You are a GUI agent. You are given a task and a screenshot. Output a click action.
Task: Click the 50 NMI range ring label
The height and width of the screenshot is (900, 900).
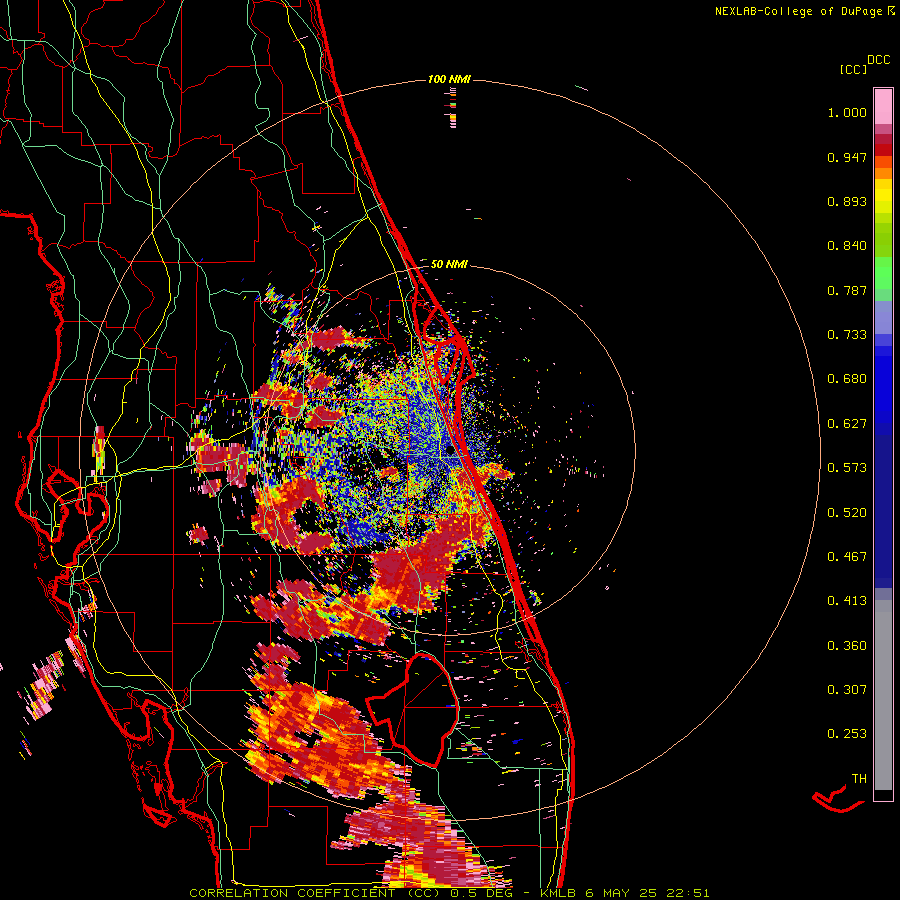coord(449,265)
